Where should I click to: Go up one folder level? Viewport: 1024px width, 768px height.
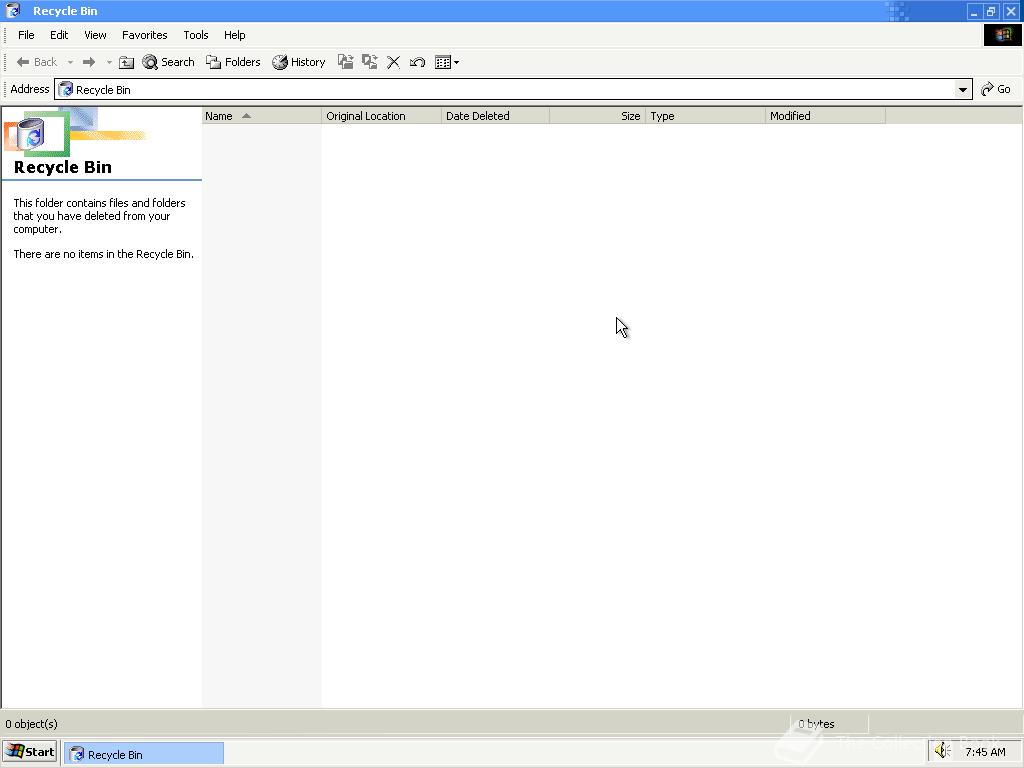(127, 62)
